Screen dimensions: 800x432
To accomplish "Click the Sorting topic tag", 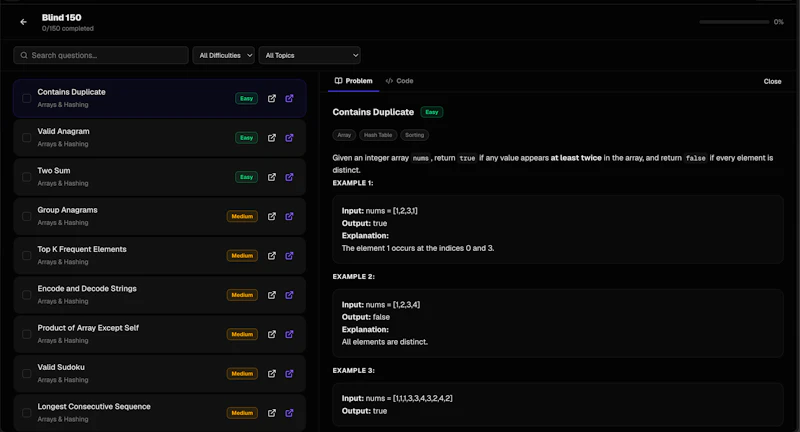I will pos(414,135).
